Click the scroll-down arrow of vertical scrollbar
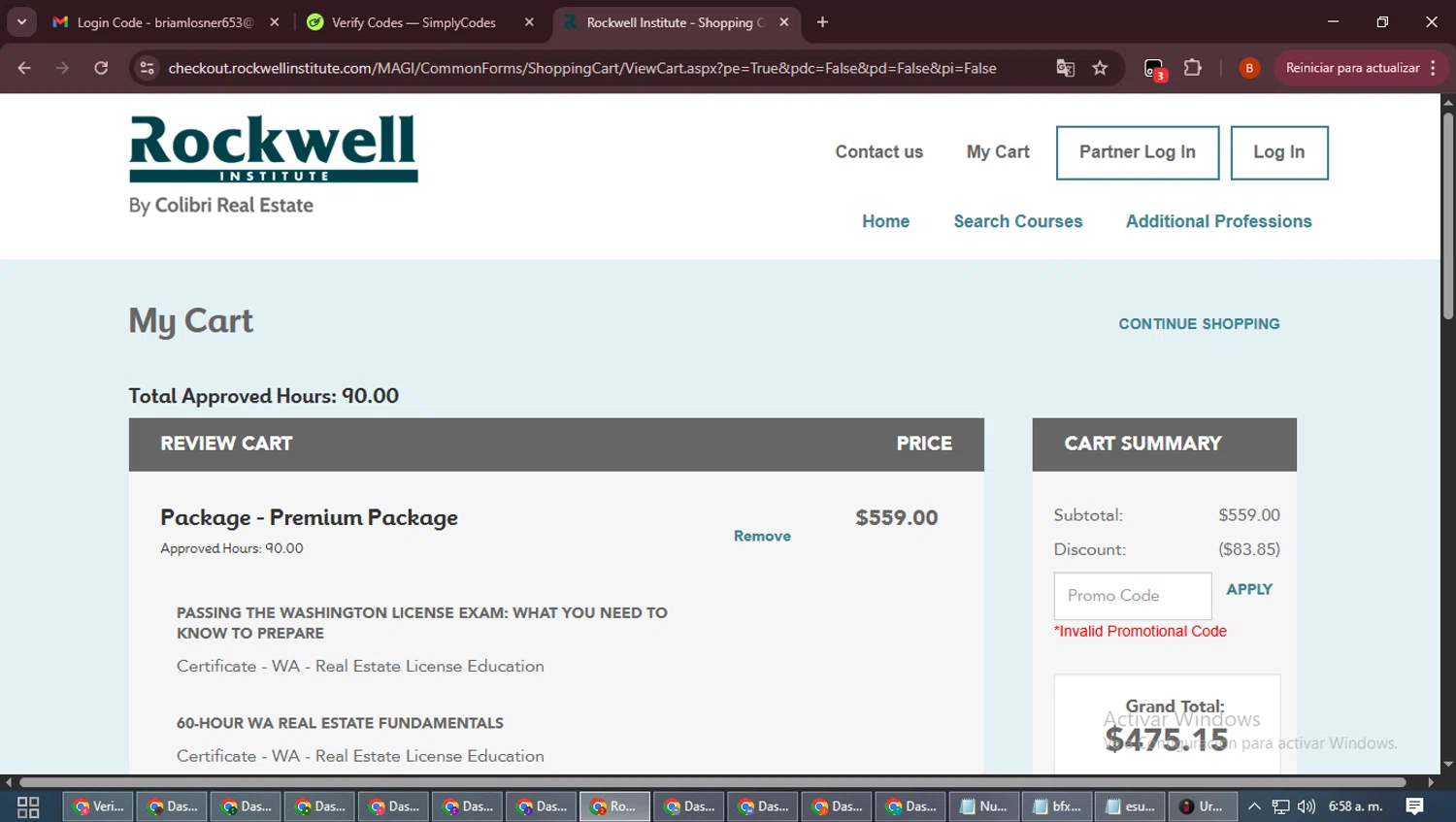This screenshot has width=1456, height=822. (1447, 765)
